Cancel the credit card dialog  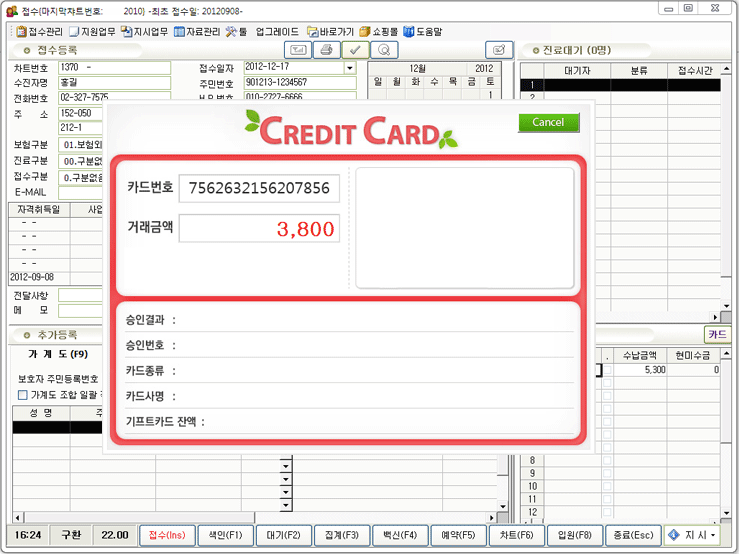click(x=548, y=122)
